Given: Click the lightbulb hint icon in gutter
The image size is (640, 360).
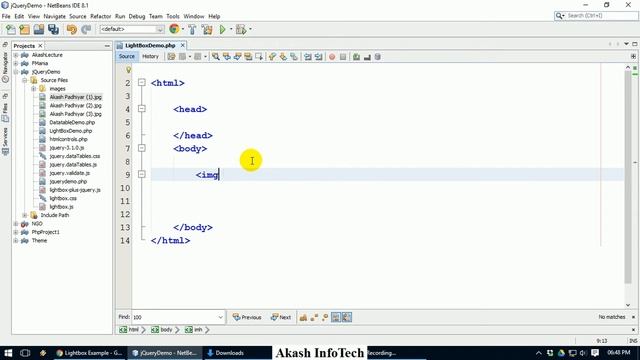Looking at the screenshot, I should click(129, 70).
